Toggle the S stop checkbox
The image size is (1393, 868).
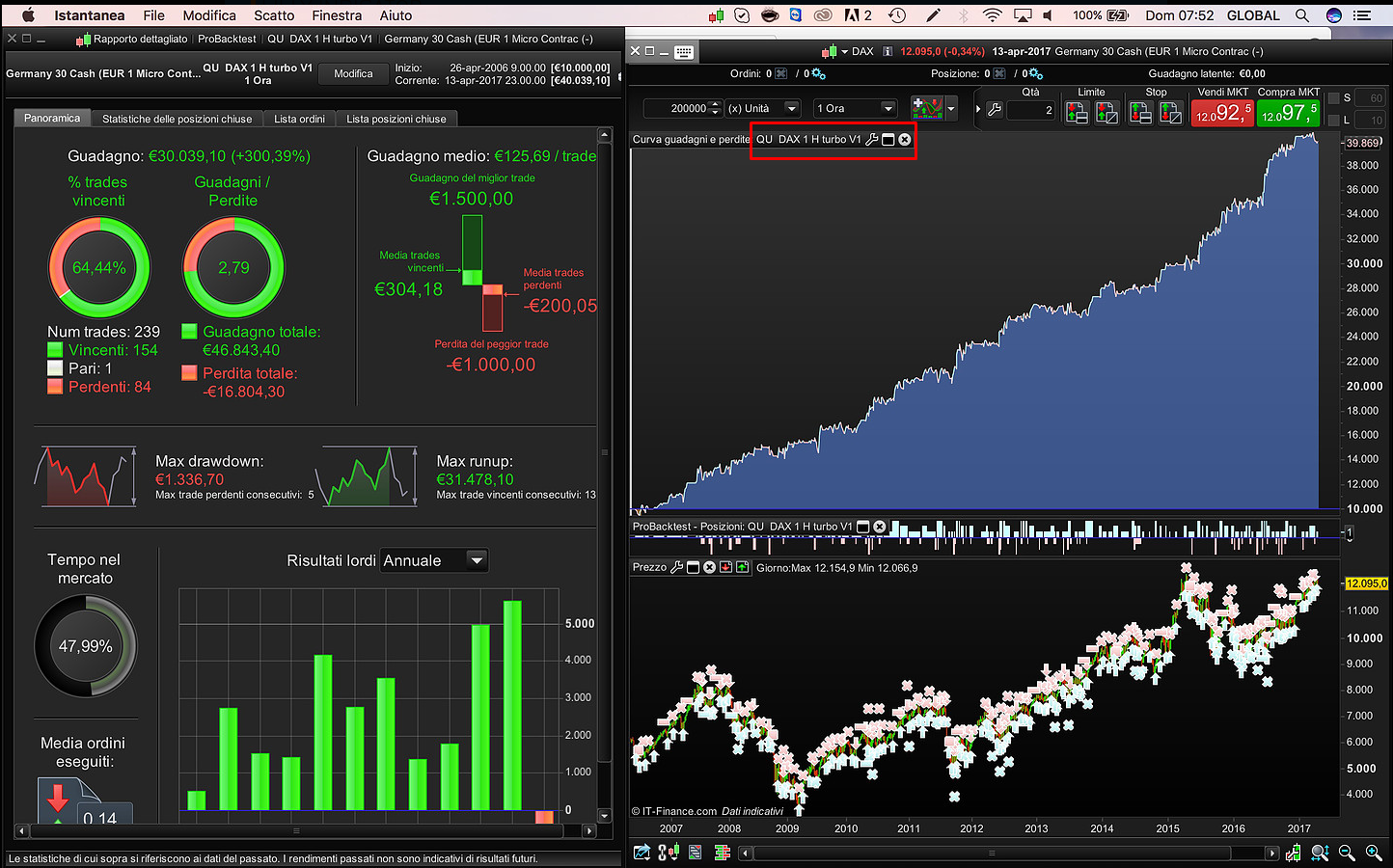click(x=1334, y=98)
